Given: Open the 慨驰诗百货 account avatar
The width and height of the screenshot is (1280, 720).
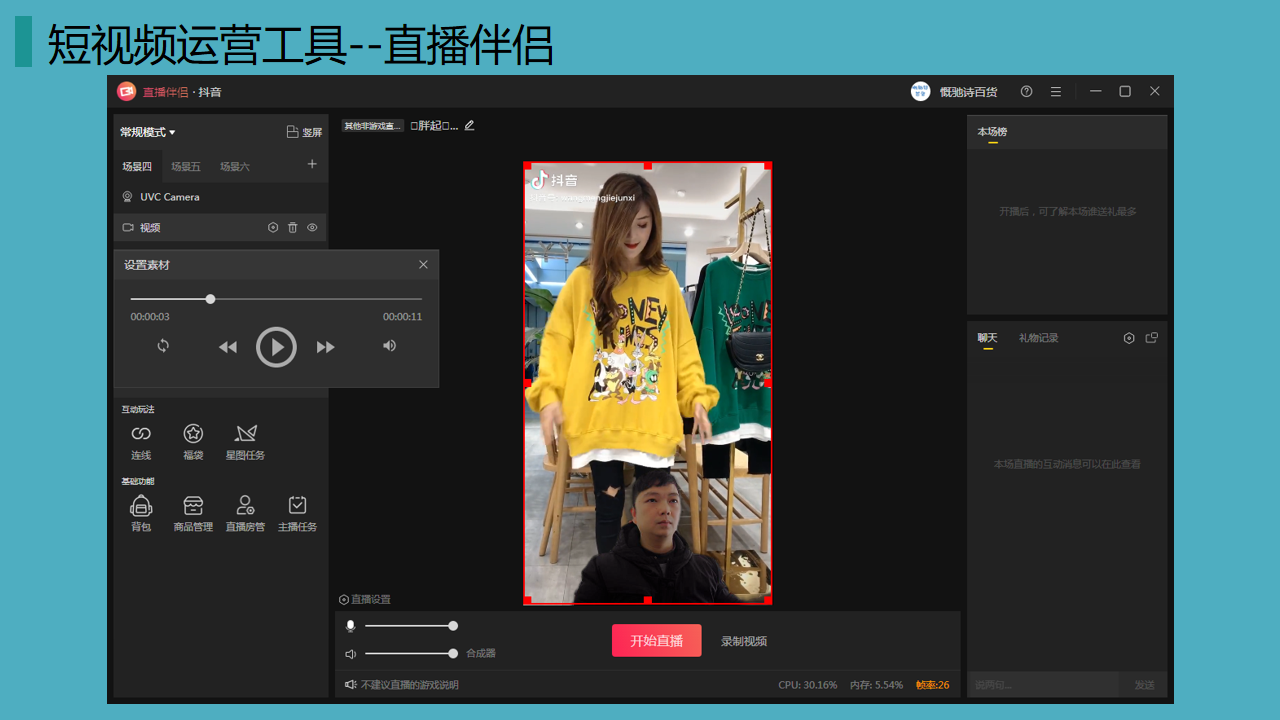Looking at the screenshot, I should tap(920, 91).
